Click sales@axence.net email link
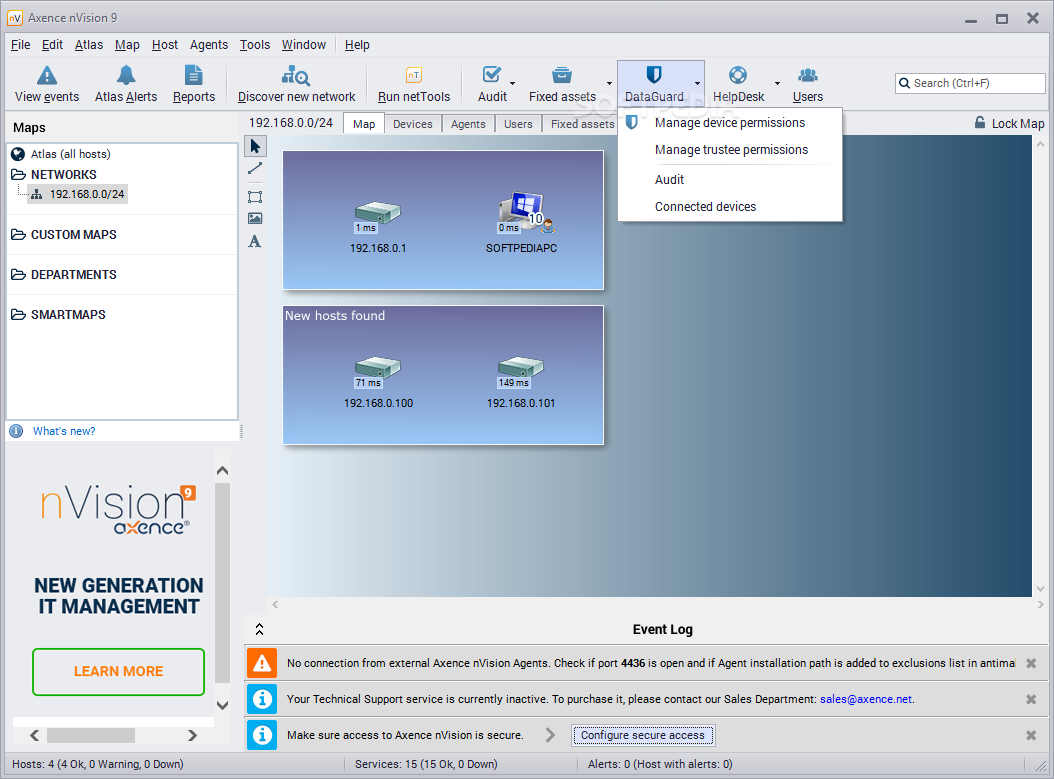The width and height of the screenshot is (1054, 779). (x=866, y=699)
